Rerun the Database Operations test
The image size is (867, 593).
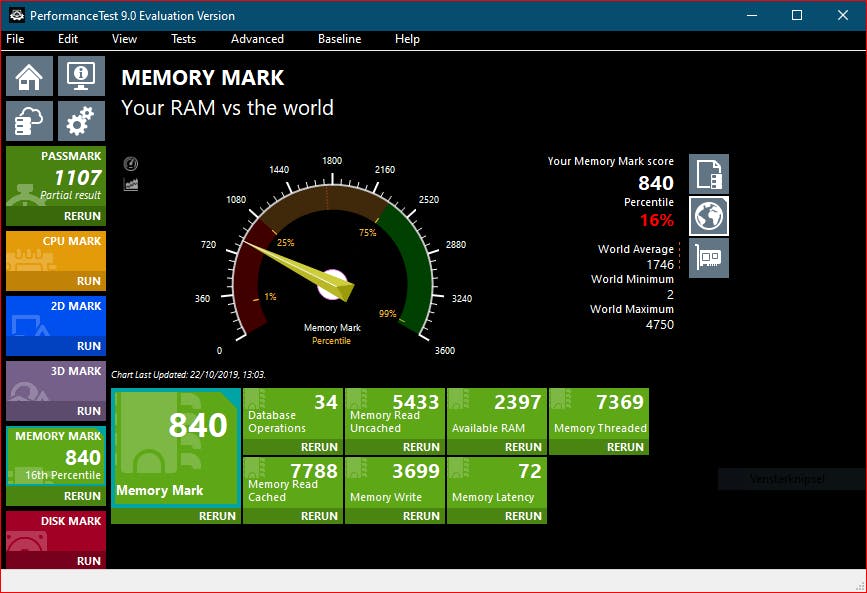[319, 447]
